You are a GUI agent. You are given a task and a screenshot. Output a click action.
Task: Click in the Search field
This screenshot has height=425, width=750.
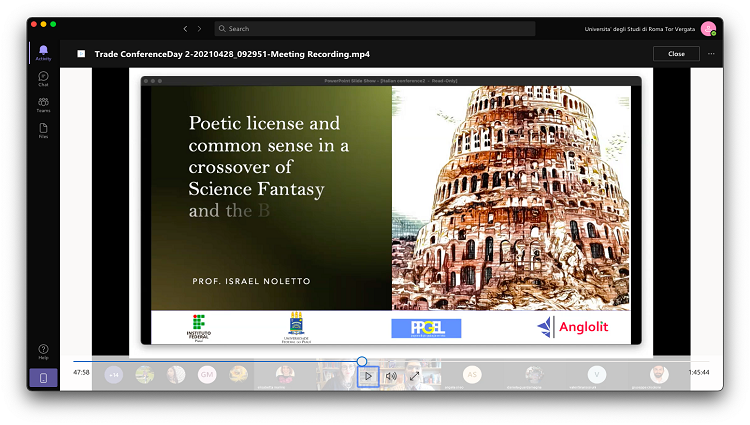pyautogui.click(x=375, y=29)
